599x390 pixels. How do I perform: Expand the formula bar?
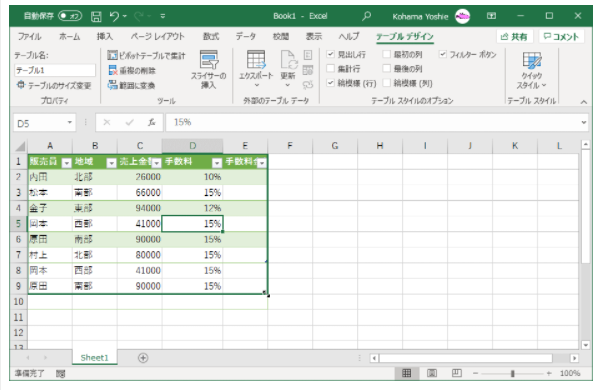584,123
